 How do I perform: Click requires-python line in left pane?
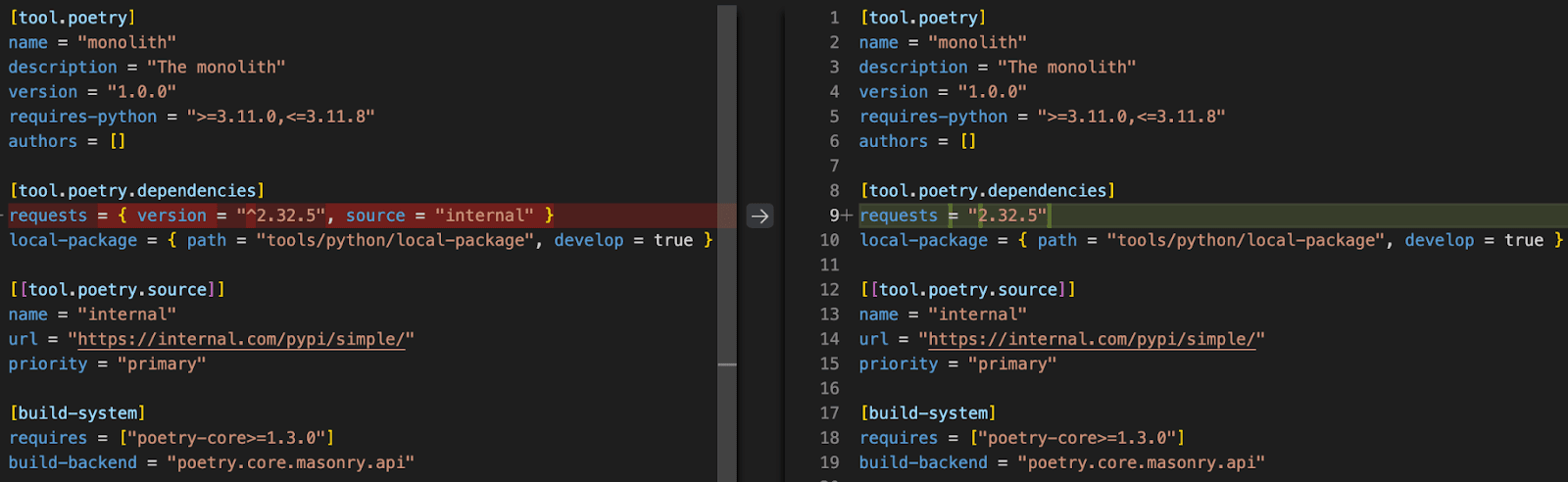coord(192,117)
